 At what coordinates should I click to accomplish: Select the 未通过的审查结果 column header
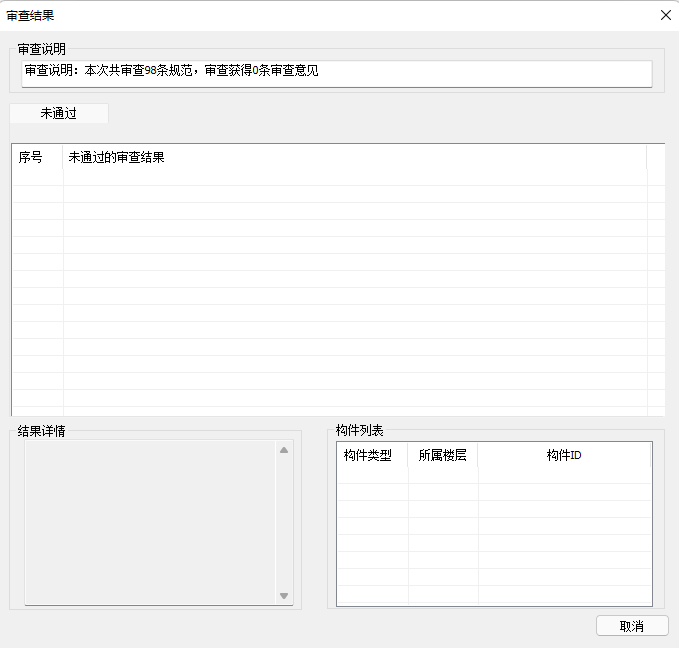[355, 157]
